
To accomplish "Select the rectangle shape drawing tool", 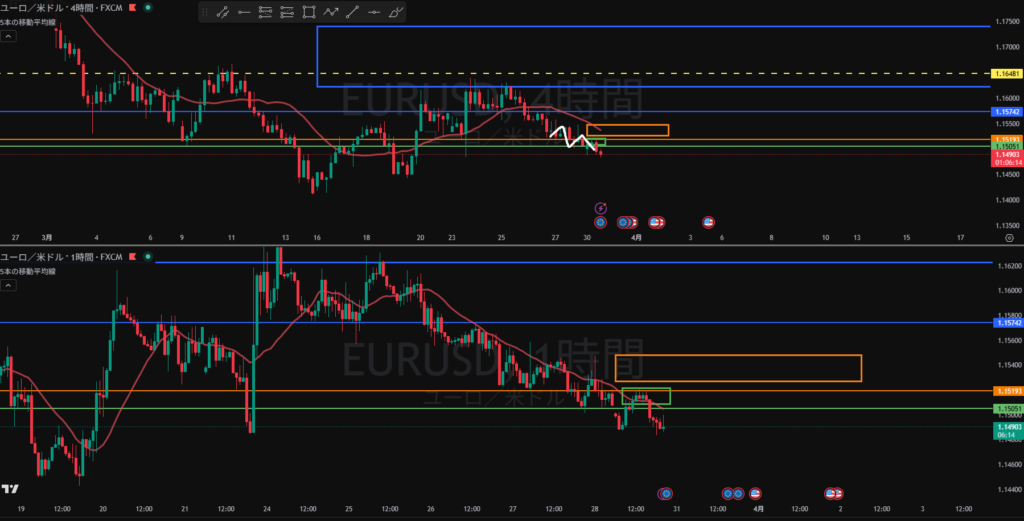I will pyautogui.click(x=309, y=12).
